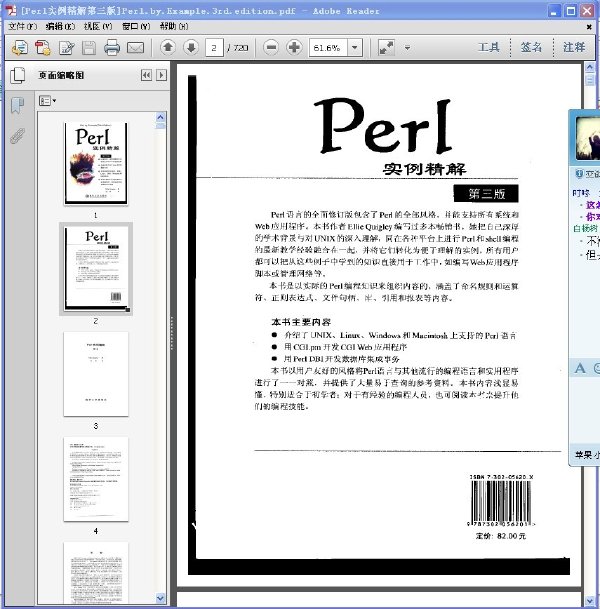
Task: Collapse the thumbnails panel with double-arrow button
Action: tap(146, 75)
